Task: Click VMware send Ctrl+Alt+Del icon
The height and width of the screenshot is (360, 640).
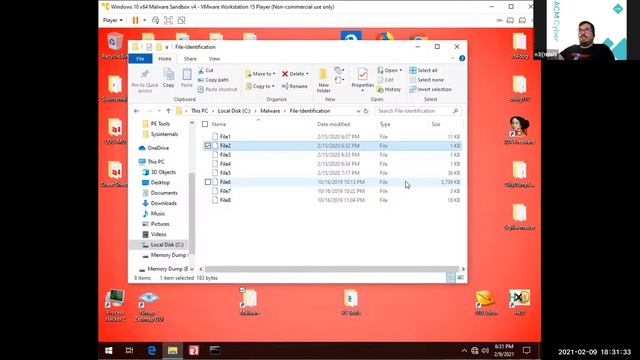Action: [x=155, y=20]
